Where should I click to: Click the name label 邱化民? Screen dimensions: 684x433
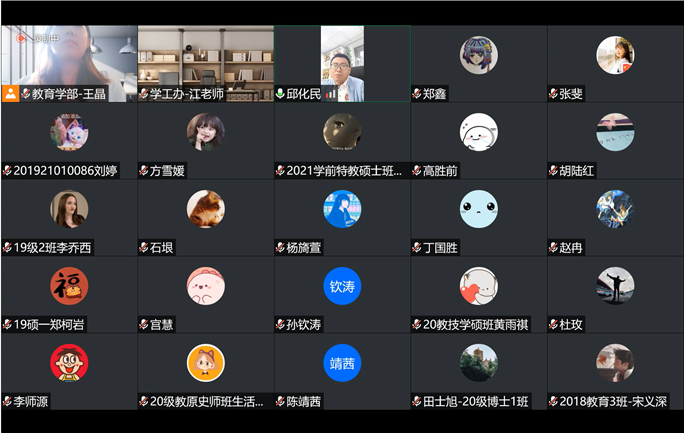coord(304,94)
